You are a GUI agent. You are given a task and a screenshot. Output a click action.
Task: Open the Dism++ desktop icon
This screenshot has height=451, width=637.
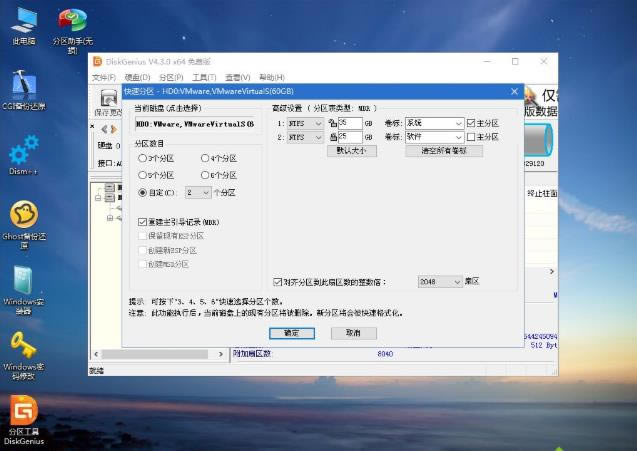[x=24, y=155]
